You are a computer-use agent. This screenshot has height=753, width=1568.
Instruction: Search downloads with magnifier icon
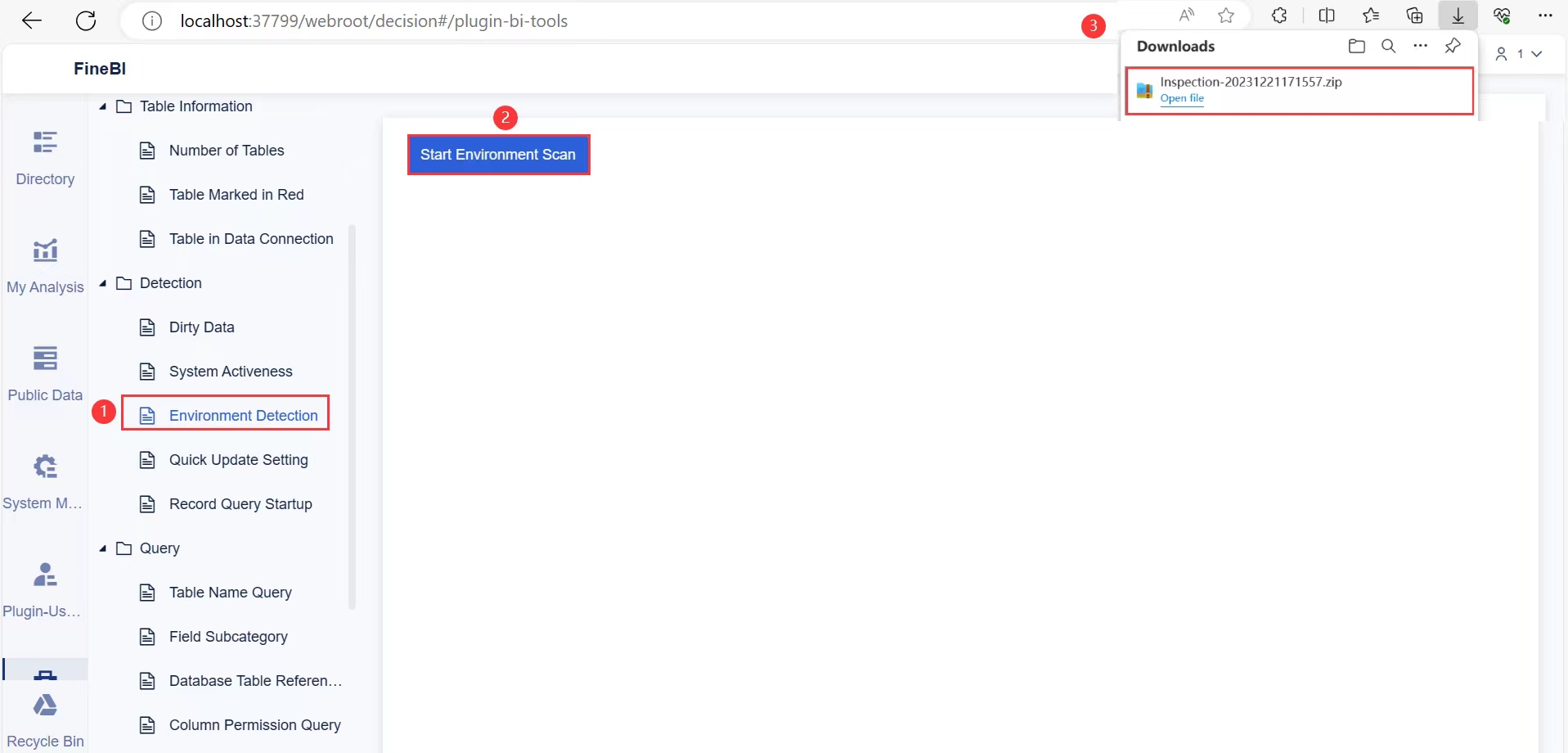(1389, 46)
